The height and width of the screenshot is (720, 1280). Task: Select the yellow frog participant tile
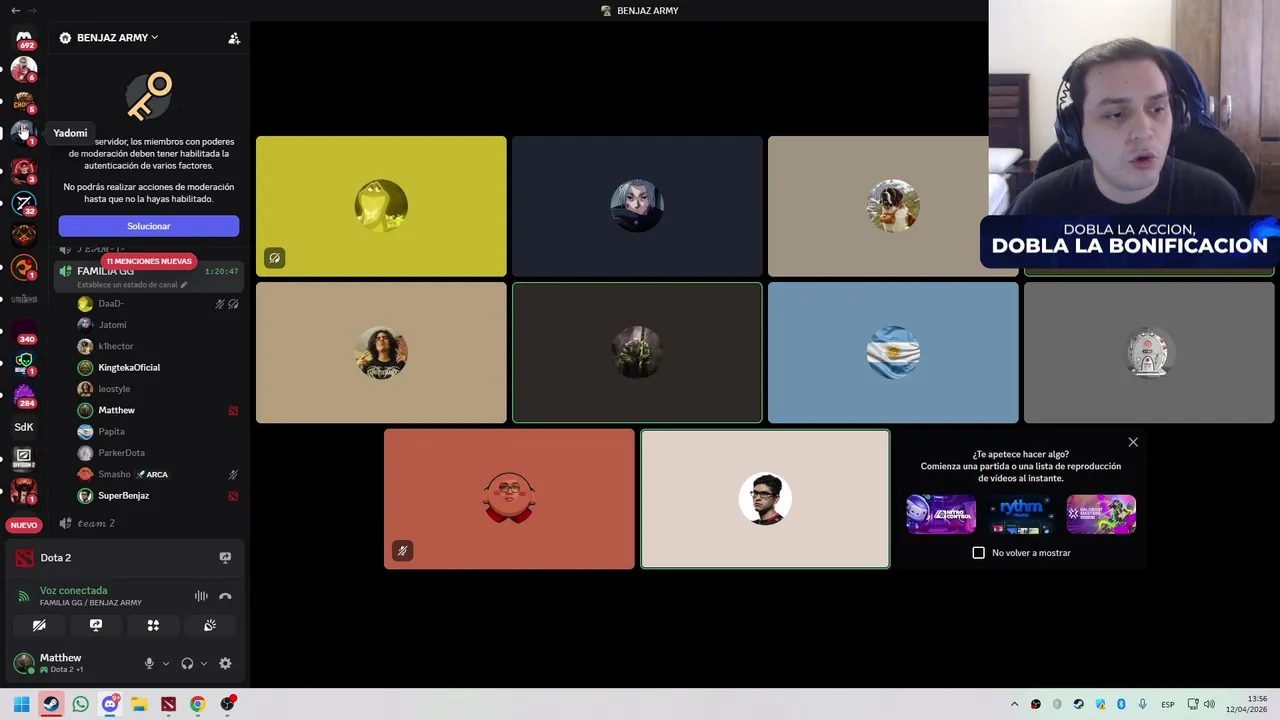click(x=381, y=206)
